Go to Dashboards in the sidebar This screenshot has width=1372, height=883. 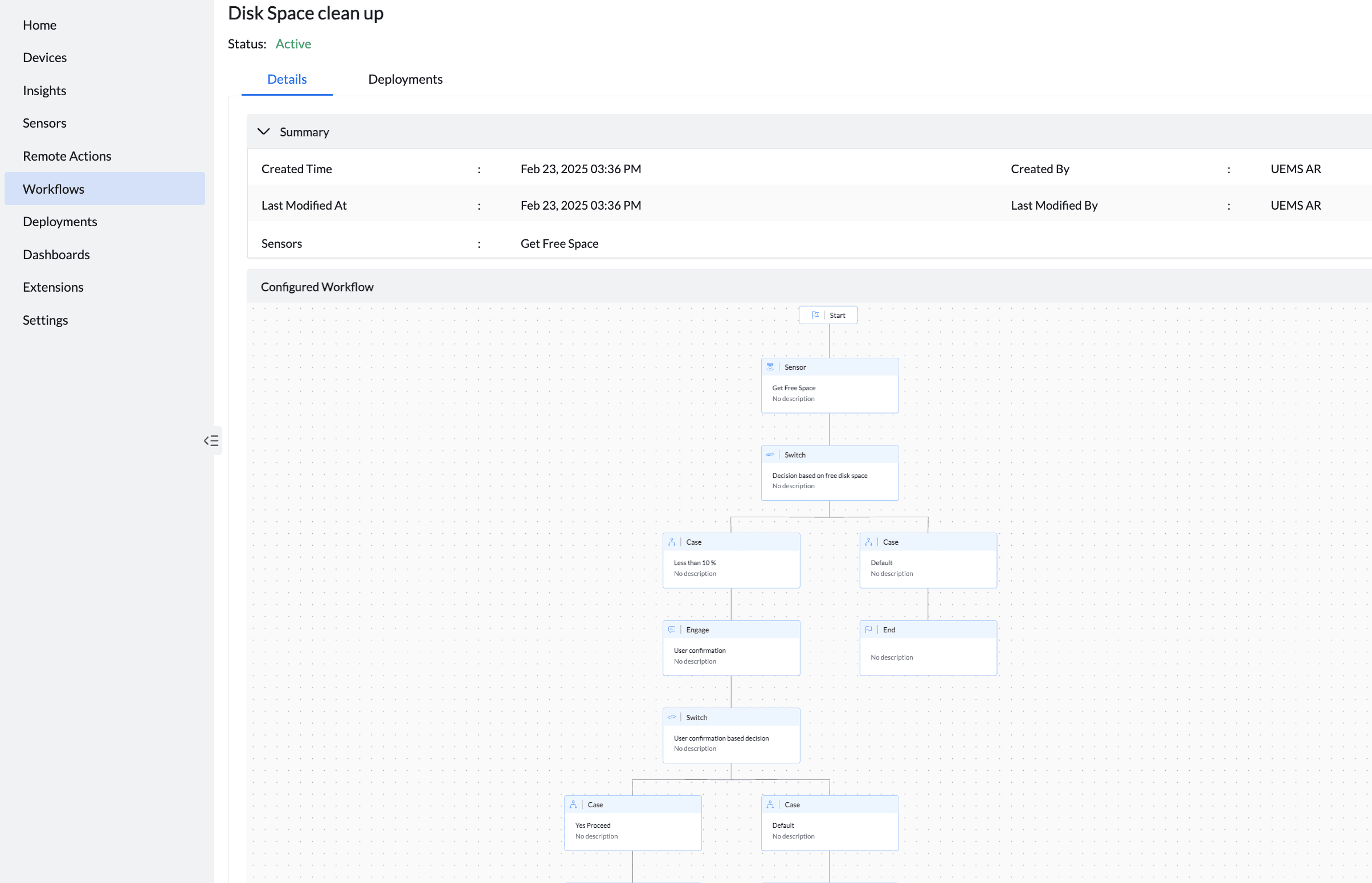pos(56,255)
